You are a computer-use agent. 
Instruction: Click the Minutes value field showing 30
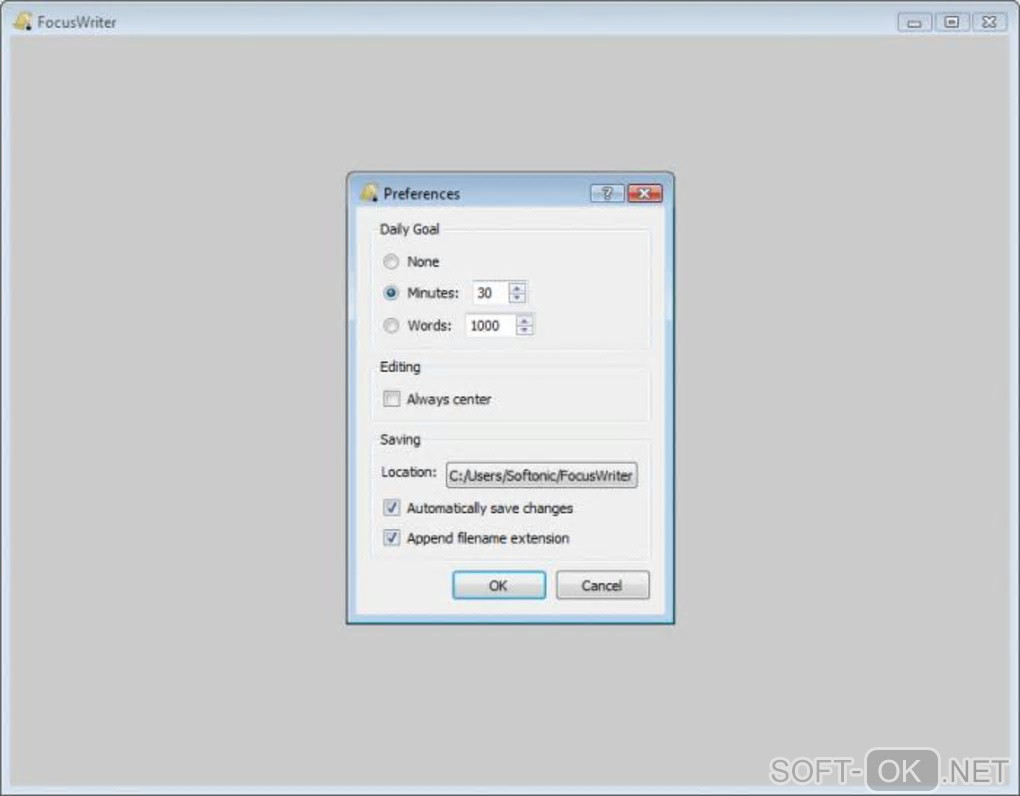(490, 293)
